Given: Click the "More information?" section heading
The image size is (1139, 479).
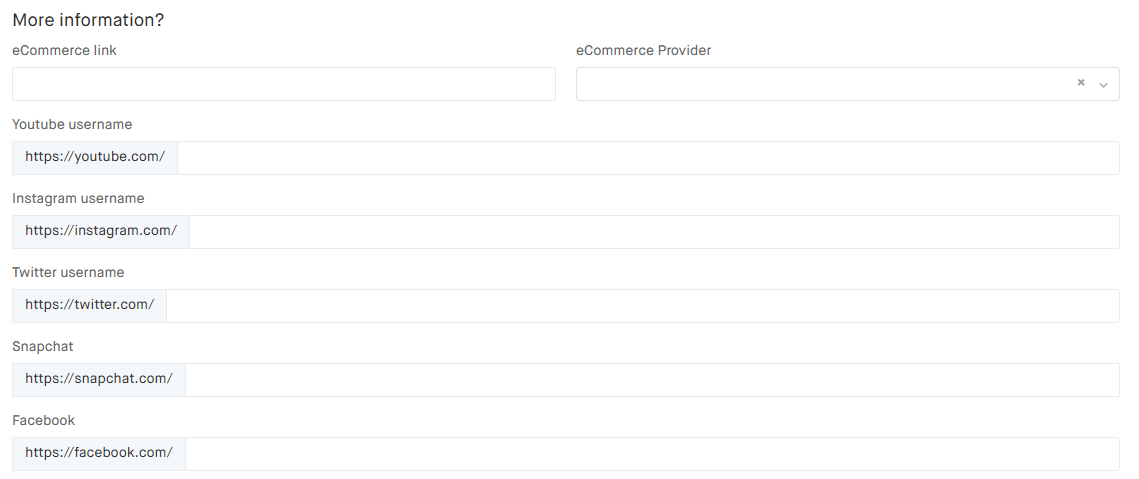Looking at the screenshot, I should pyautogui.click(x=88, y=20).
